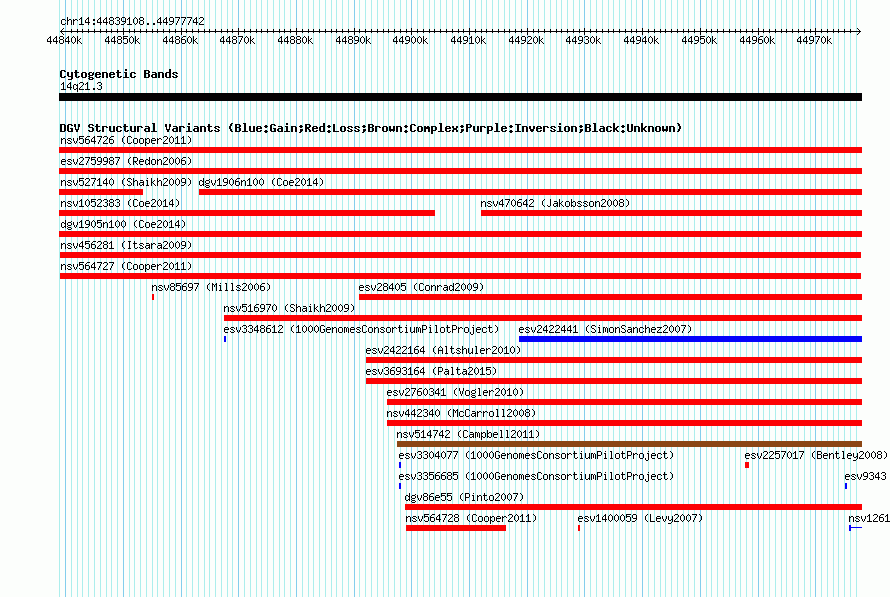The image size is (890, 597).
Task: Select esv2422164 (Altshuler2010) label
Action: click(443, 350)
